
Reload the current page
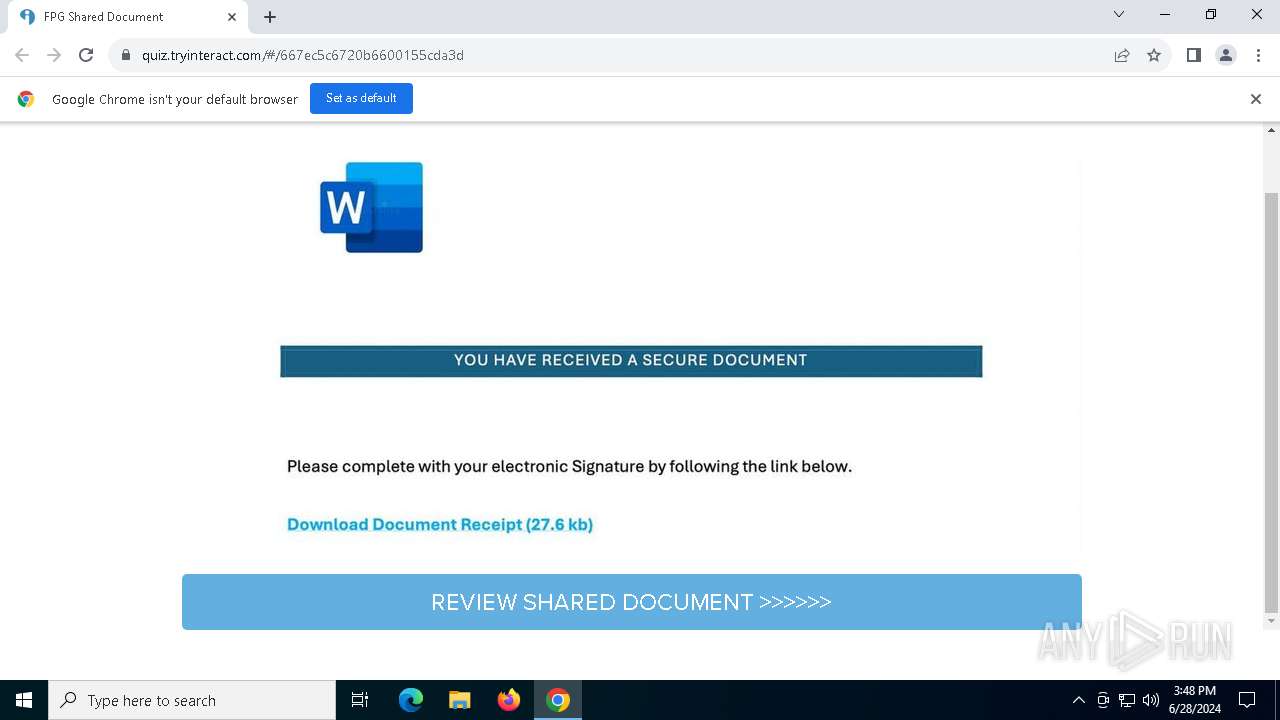coord(86,55)
